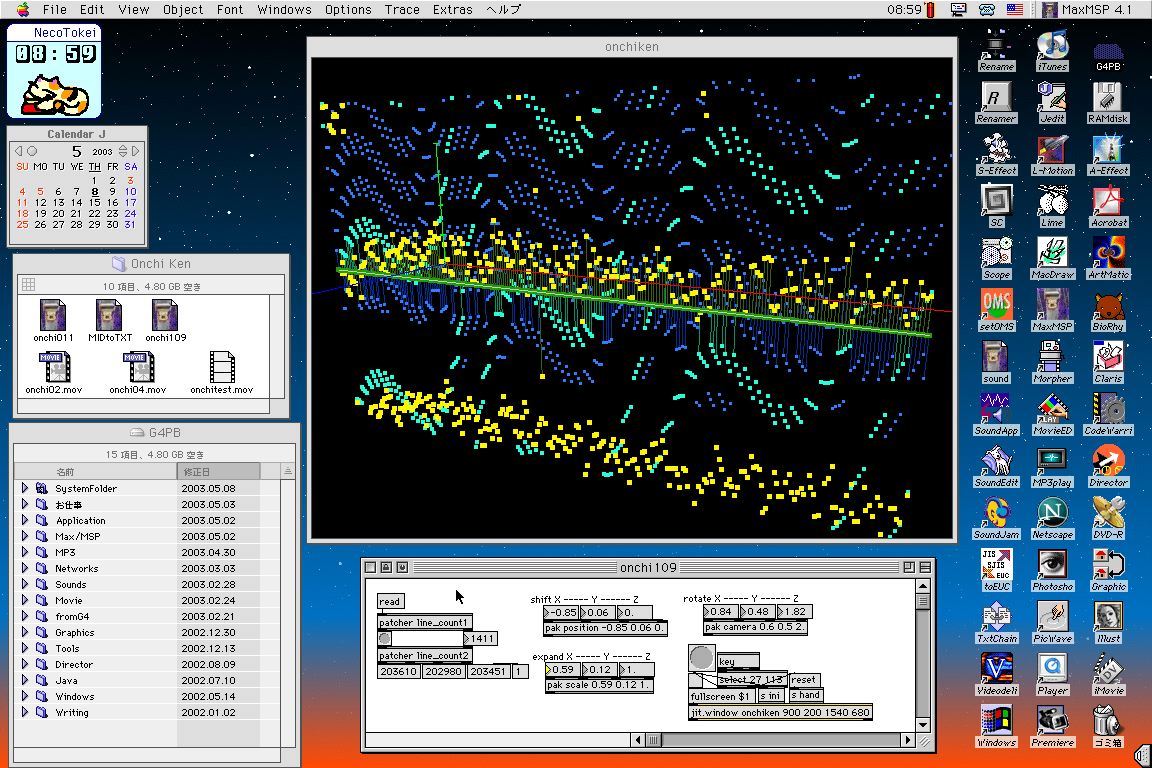Expand the SystemFolder disclosure triangle
This screenshot has height=768, width=1152.
tap(25, 488)
